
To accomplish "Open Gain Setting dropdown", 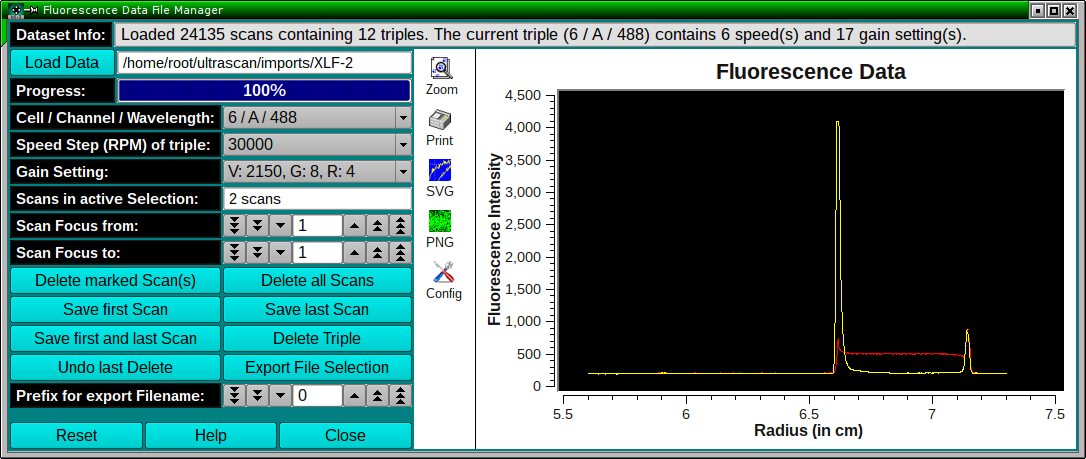I will [317, 172].
